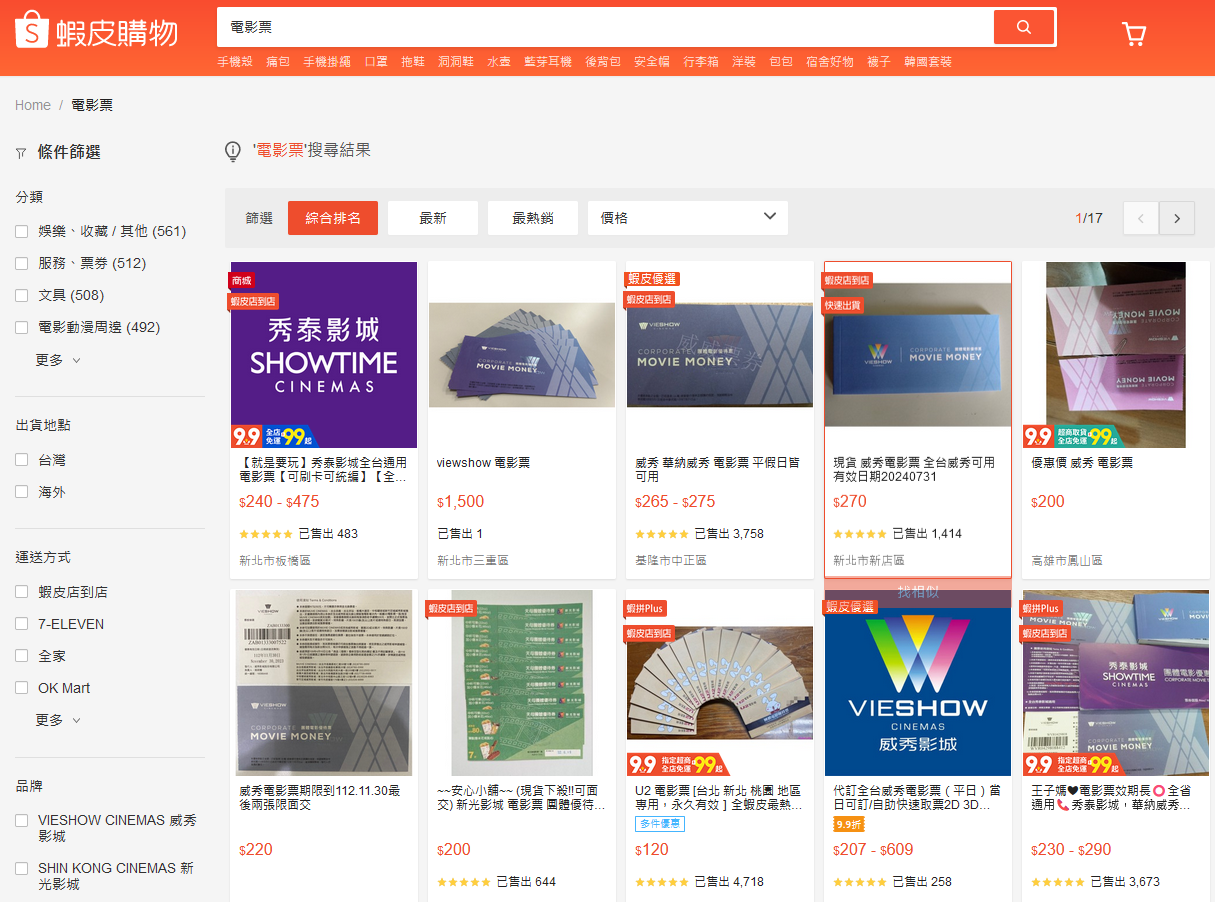Screen dimensions: 1215x902
Task: Check the 娛樂、收藏 / 其他 category
Action: tap(21, 231)
